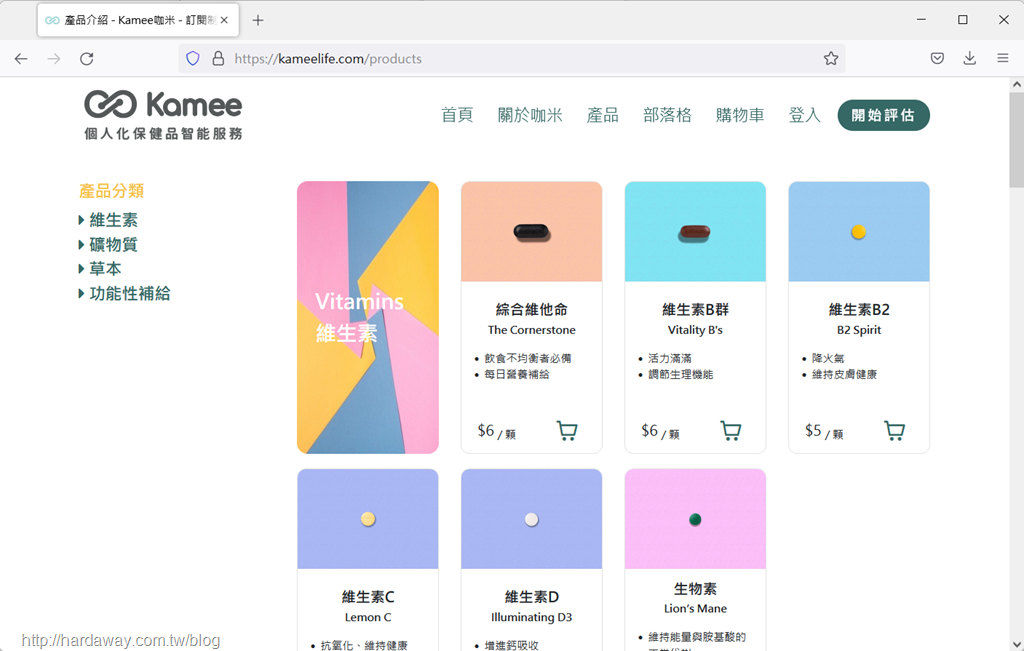Click the 維生素B2 product title
Screen dimensions: 1024x651
tap(859, 310)
